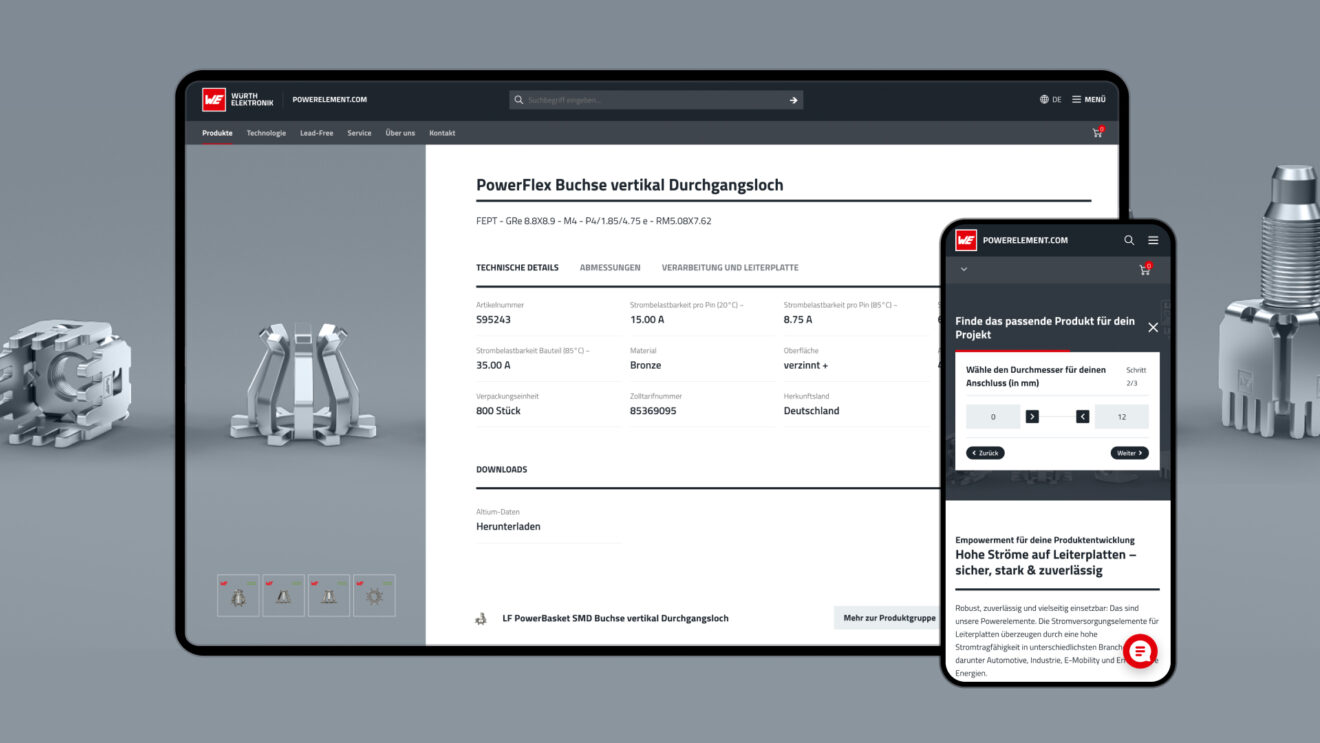Image resolution: width=1320 pixels, height=743 pixels.
Task: Click the right slider handle with left arrow
Action: point(1083,417)
